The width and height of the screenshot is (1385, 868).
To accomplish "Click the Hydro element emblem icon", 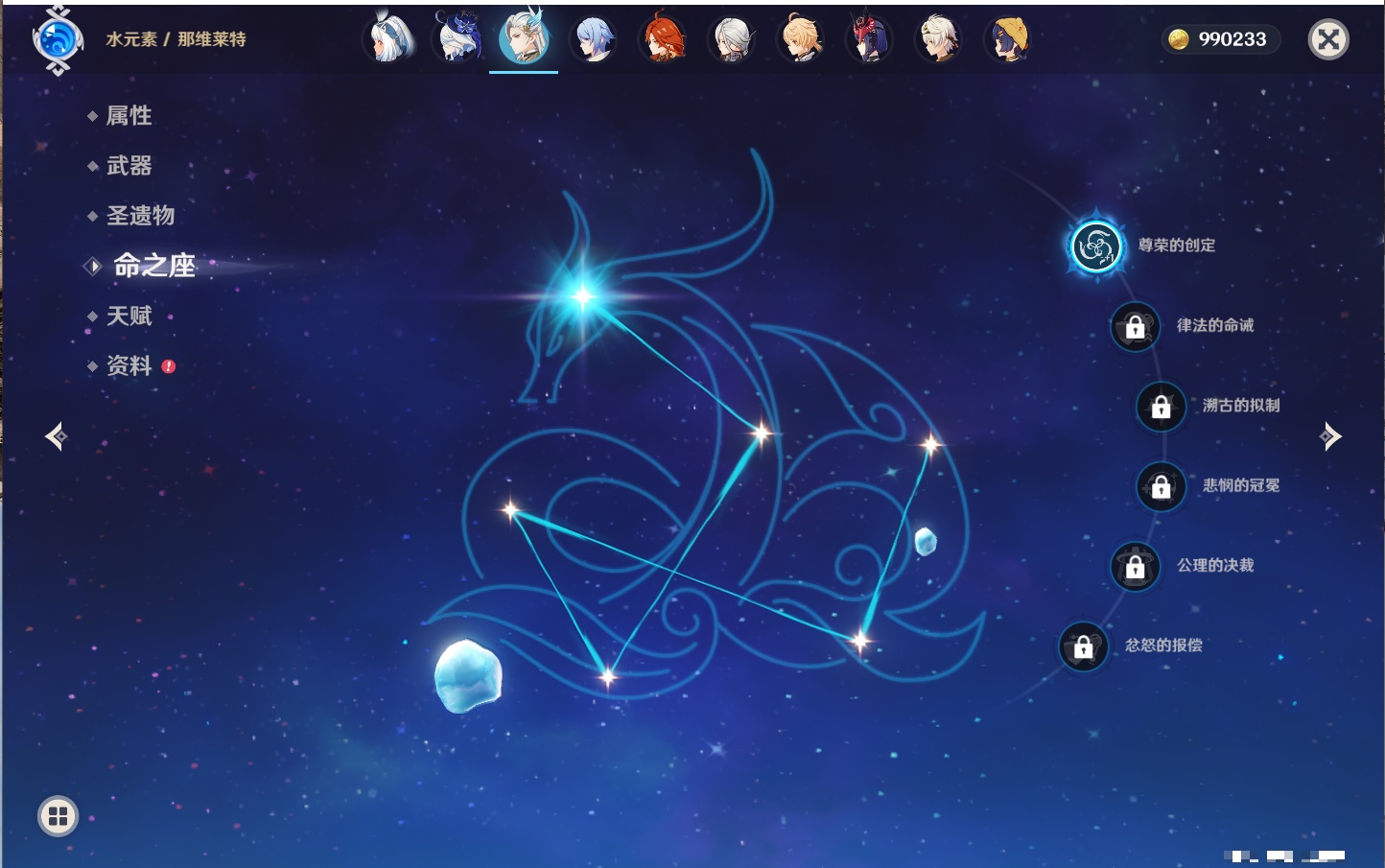I will point(58,39).
